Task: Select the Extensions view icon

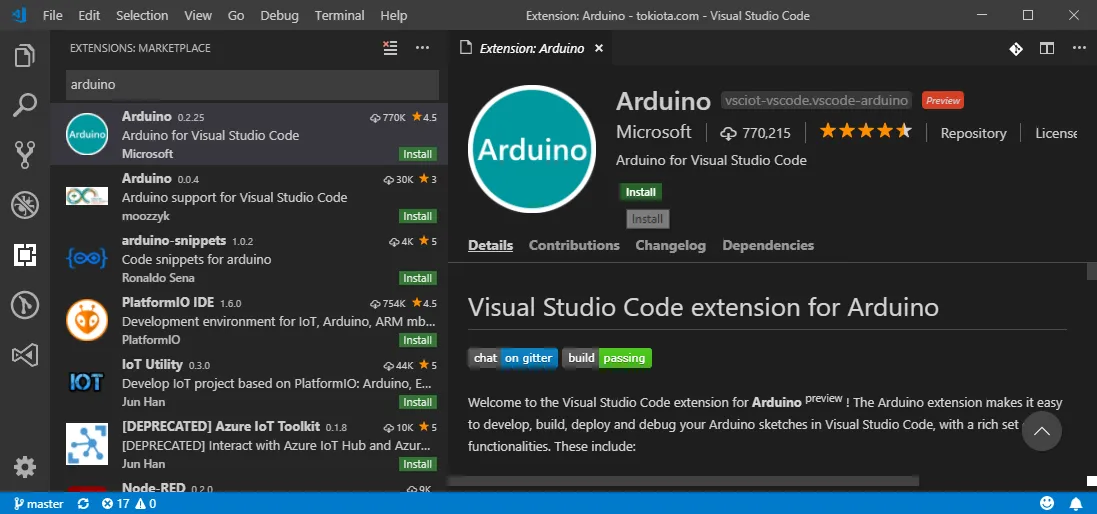Action: pos(24,255)
